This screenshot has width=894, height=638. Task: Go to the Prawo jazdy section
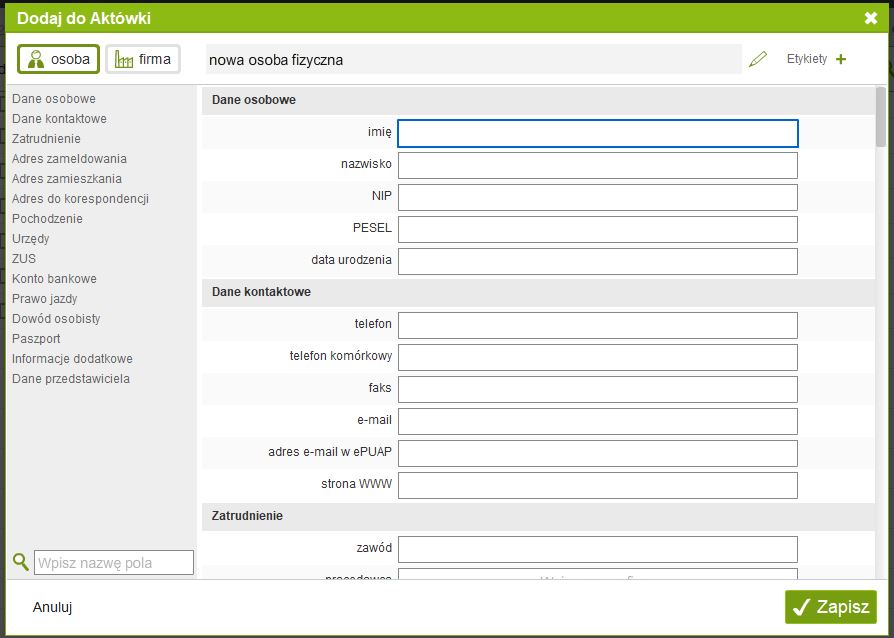(x=44, y=299)
